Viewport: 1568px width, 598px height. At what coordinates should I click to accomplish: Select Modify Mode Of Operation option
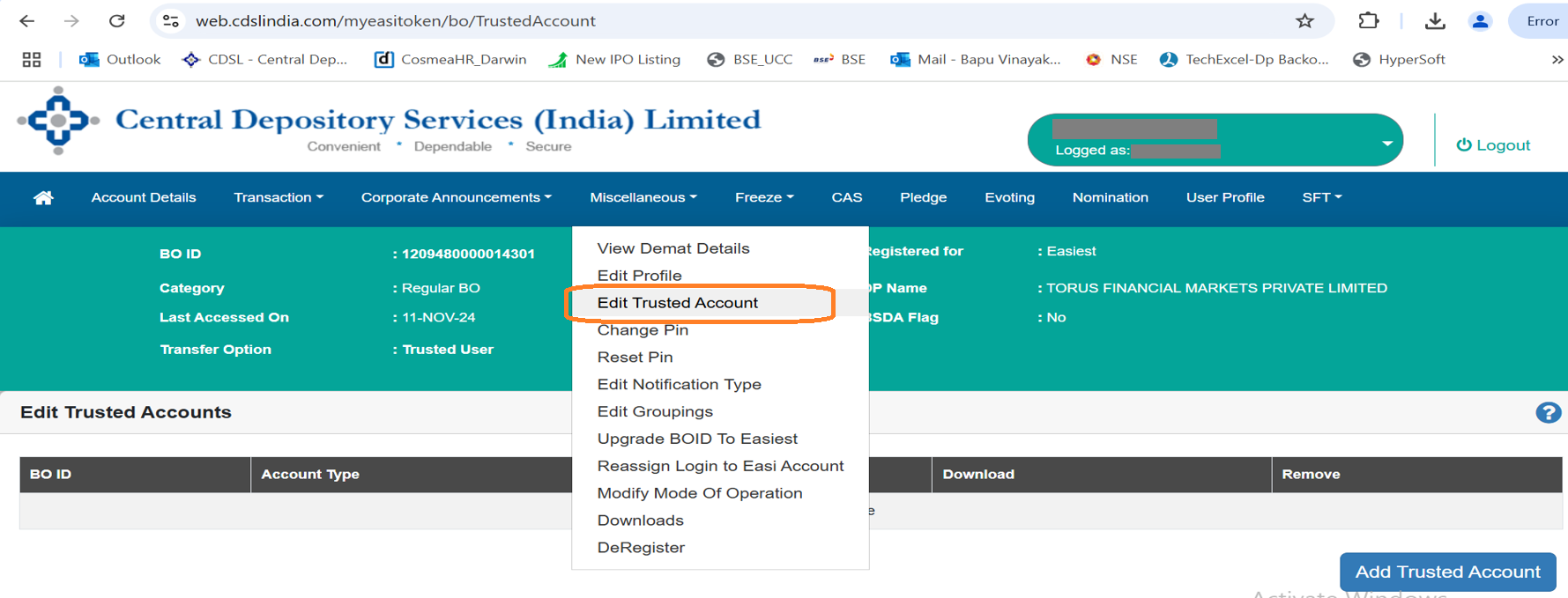click(x=699, y=493)
